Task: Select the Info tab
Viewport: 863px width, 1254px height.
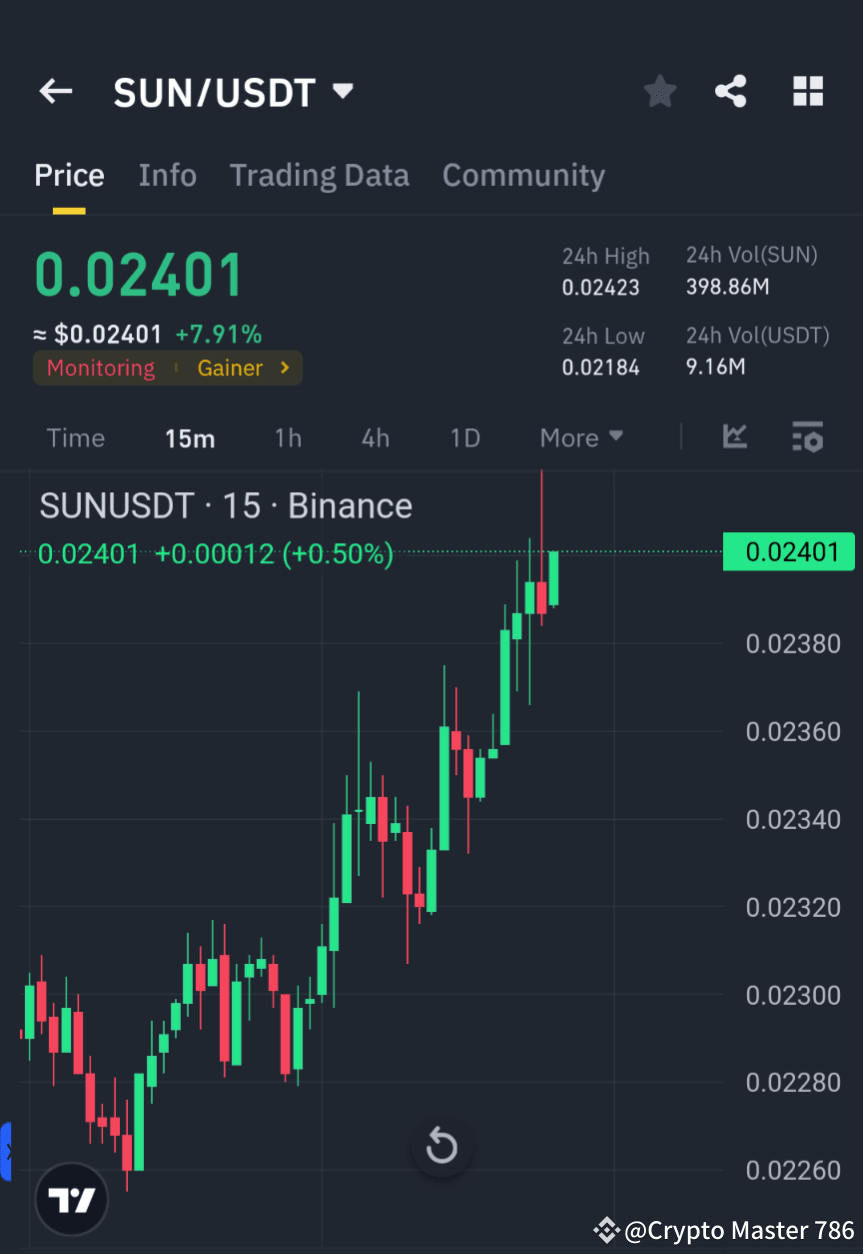Action: [167, 175]
